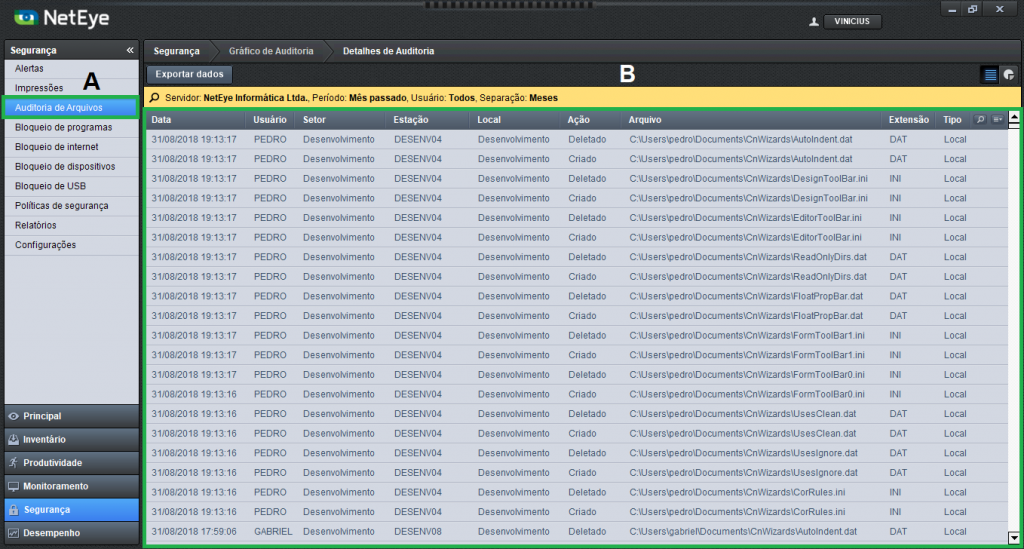Restore down the NetEye window
1024x549 pixels.
point(972,9)
